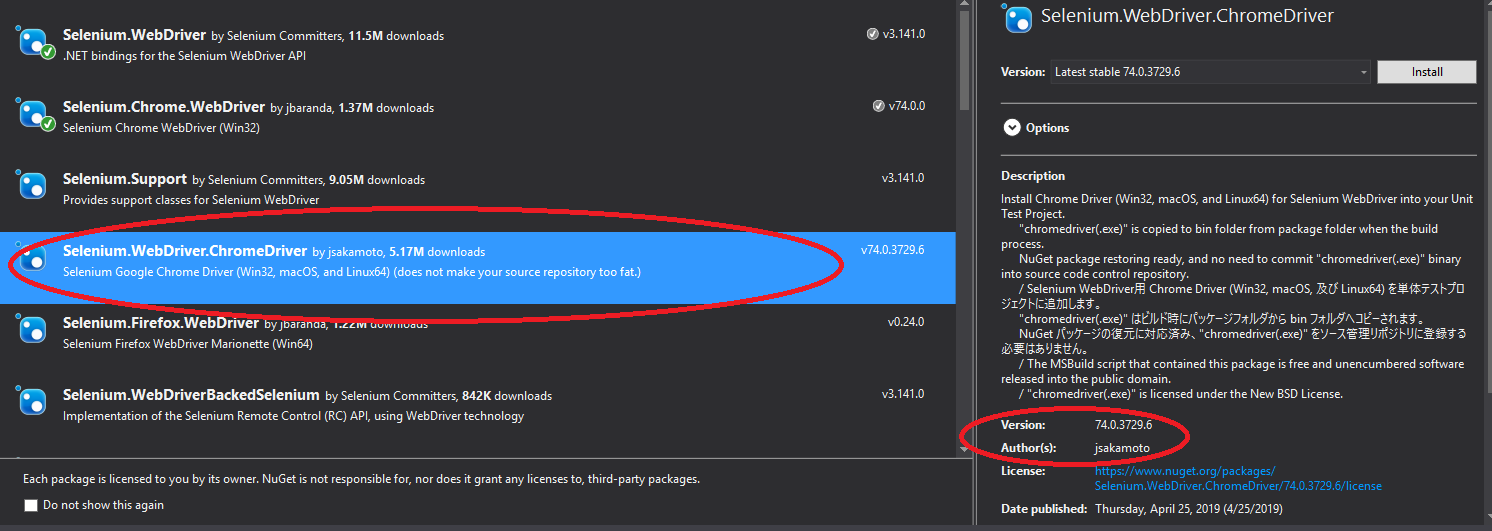Select the Selenium.WebDriverBackedSelenium package title

coord(191,395)
